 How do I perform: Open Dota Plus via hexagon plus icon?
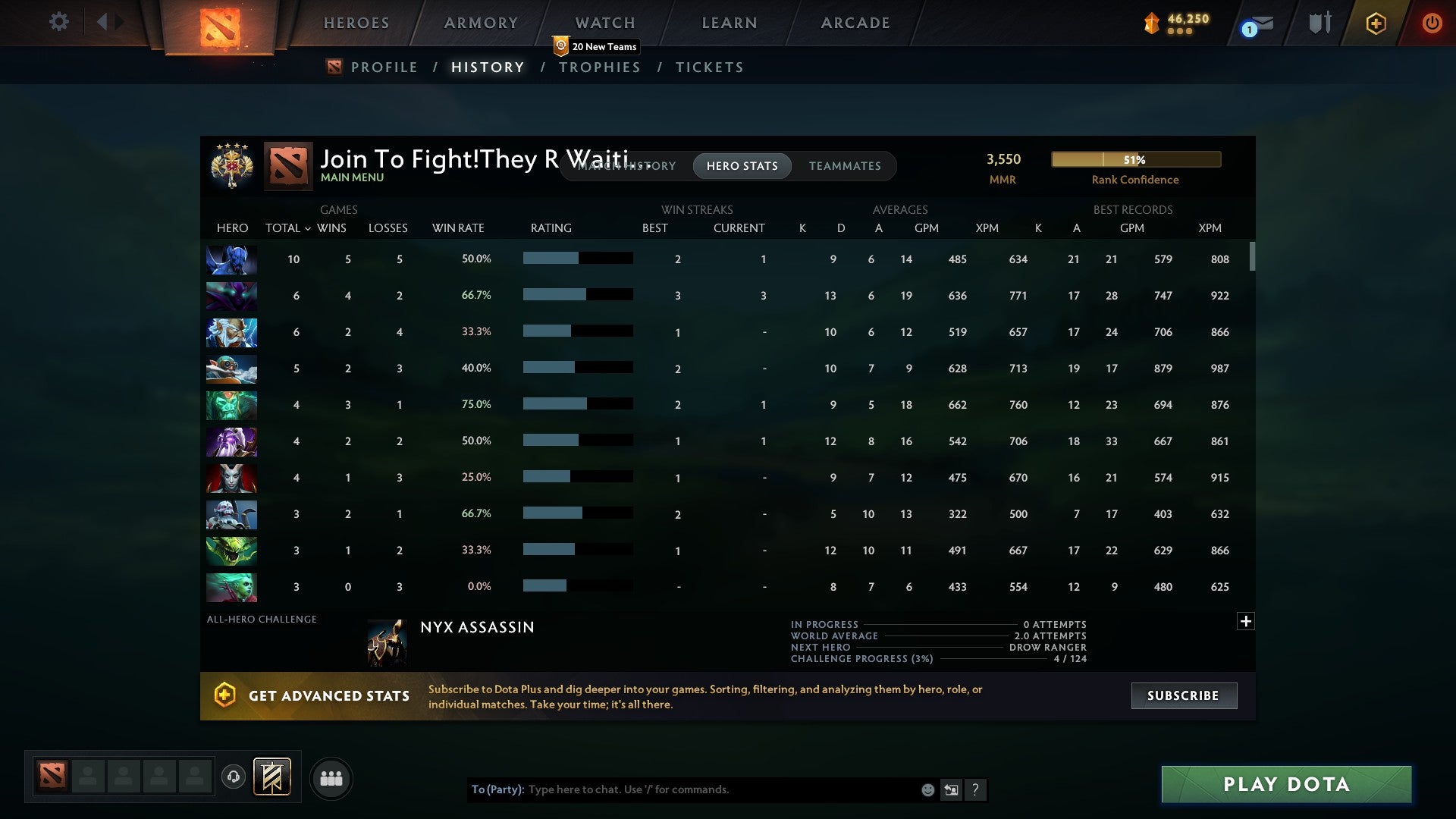(x=1376, y=23)
